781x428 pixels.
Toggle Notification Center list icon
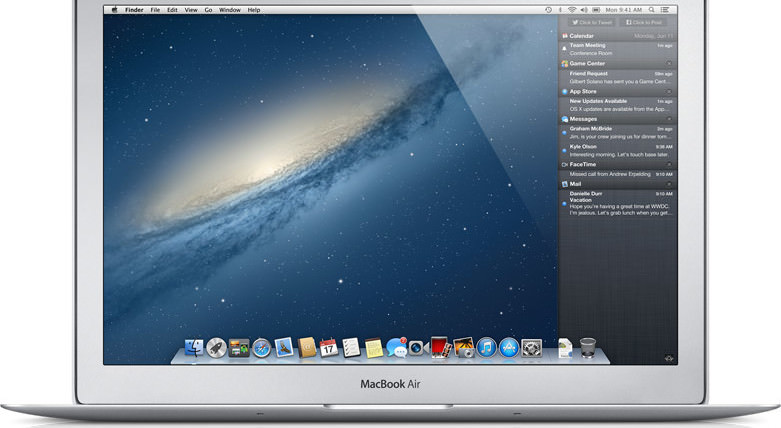pyautogui.click(x=665, y=9)
